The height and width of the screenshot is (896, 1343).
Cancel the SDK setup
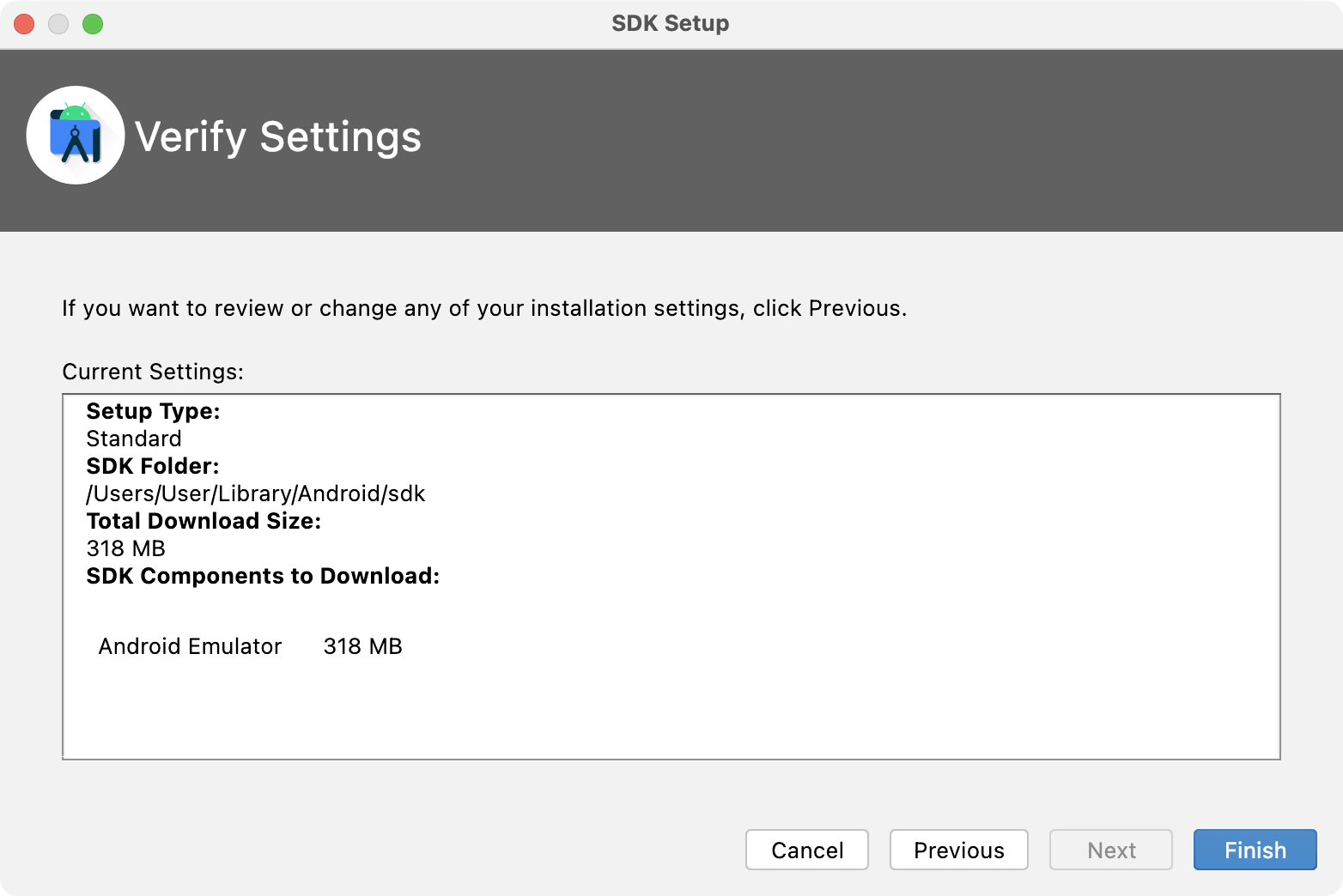point(806,850)
